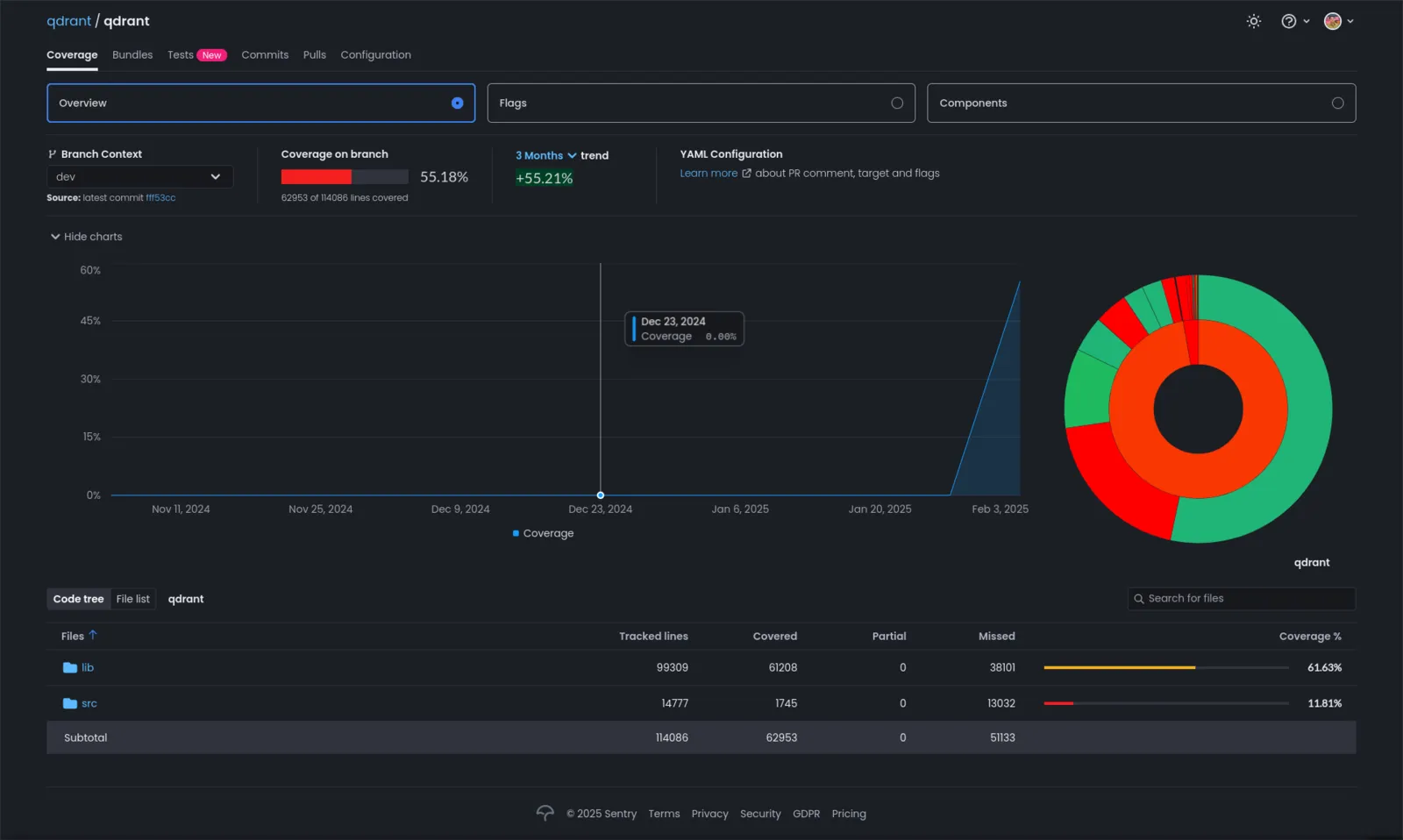Click the Covered column header
Viewport: 1403px width, 840px height.
click(x=775, y=637)
